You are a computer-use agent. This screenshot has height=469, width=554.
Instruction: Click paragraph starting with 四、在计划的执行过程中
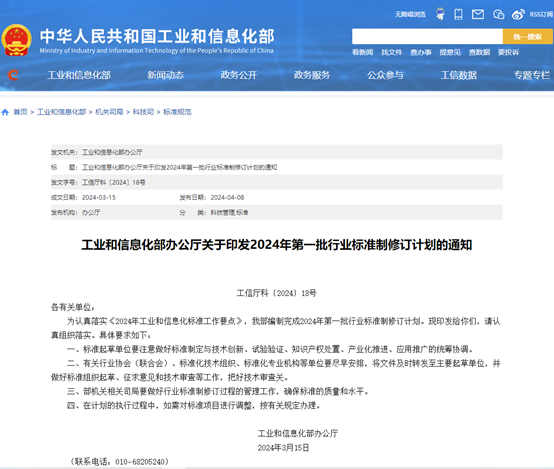tap(194, 405)
